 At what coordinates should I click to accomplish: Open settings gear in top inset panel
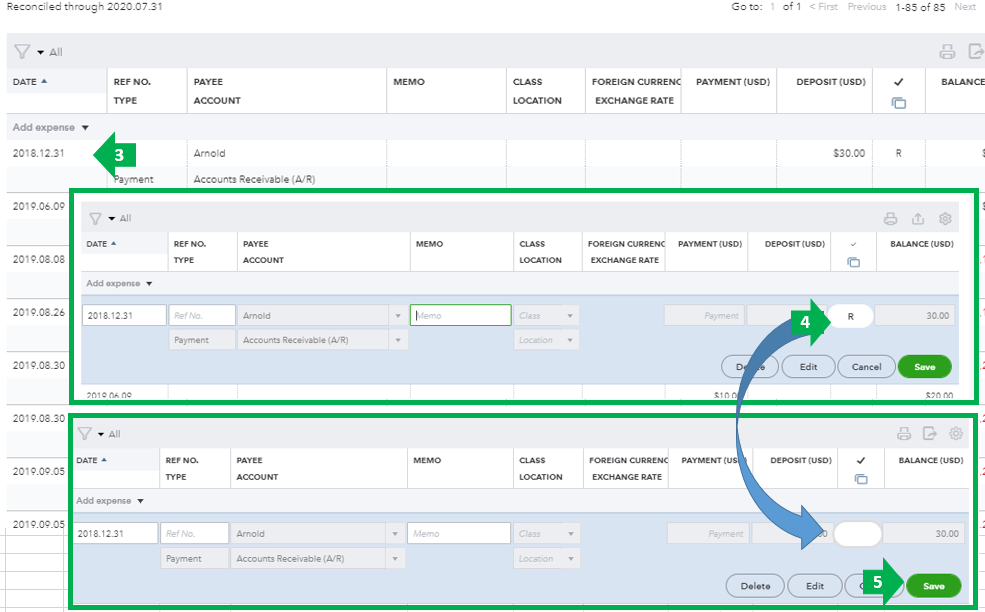tap(945, 219)
